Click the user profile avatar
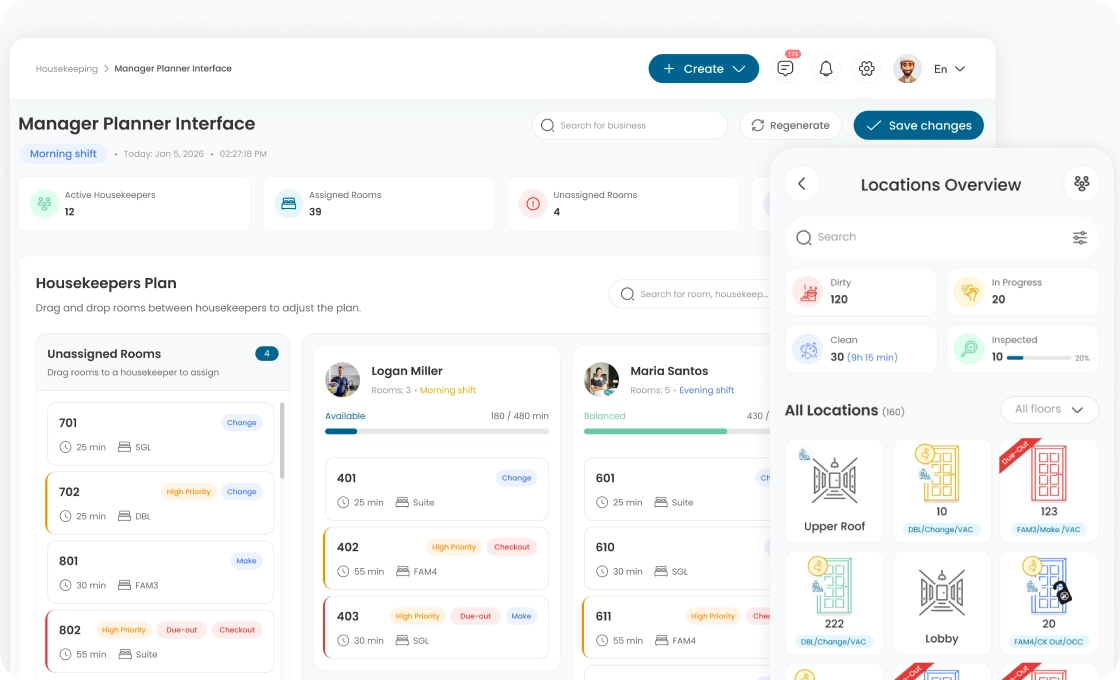The height and width of the screenshot is (680, 1120). point(907,69)
